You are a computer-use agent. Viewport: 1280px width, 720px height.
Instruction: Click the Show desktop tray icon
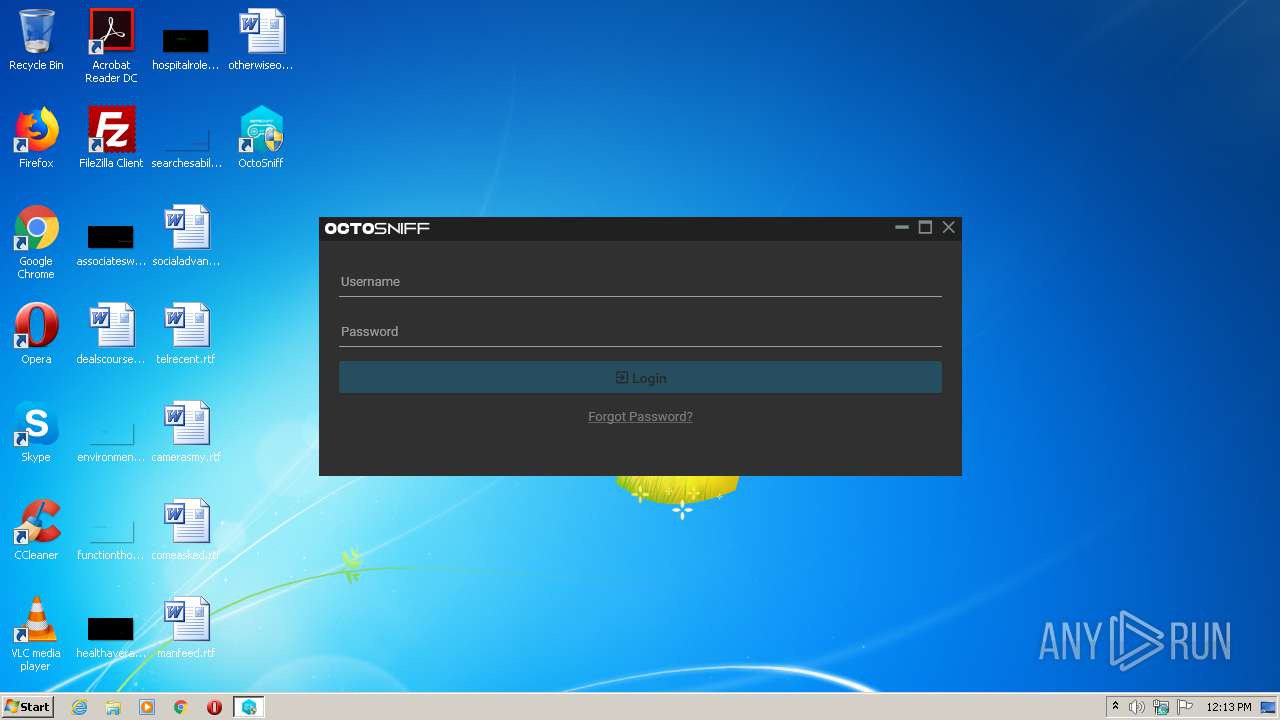click(1269, 707)
